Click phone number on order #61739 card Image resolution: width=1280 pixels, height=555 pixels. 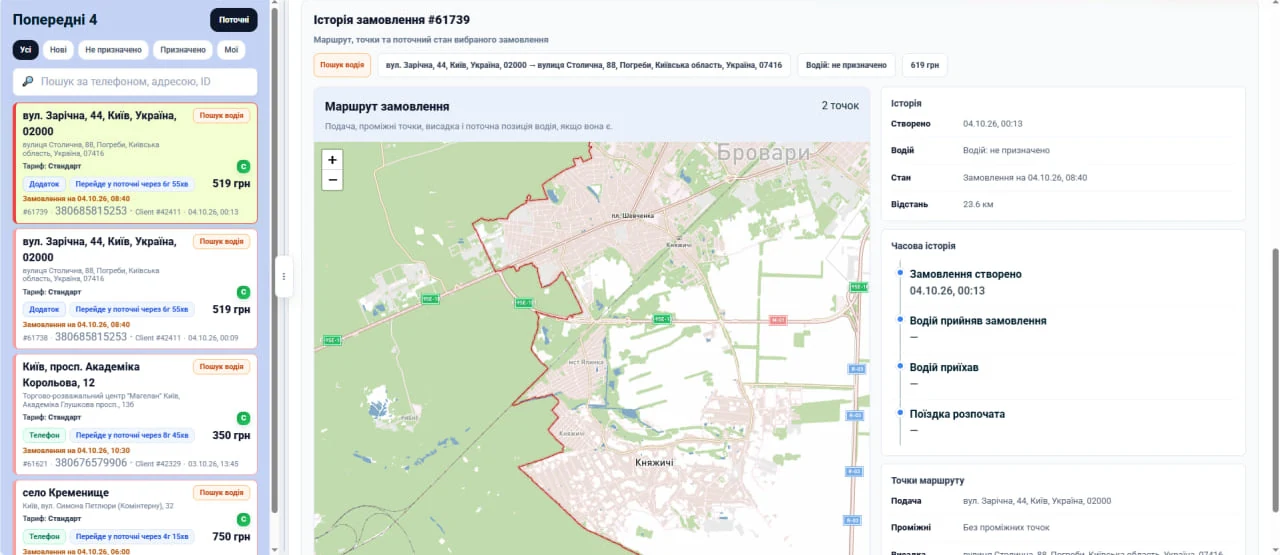coord(91,211)
